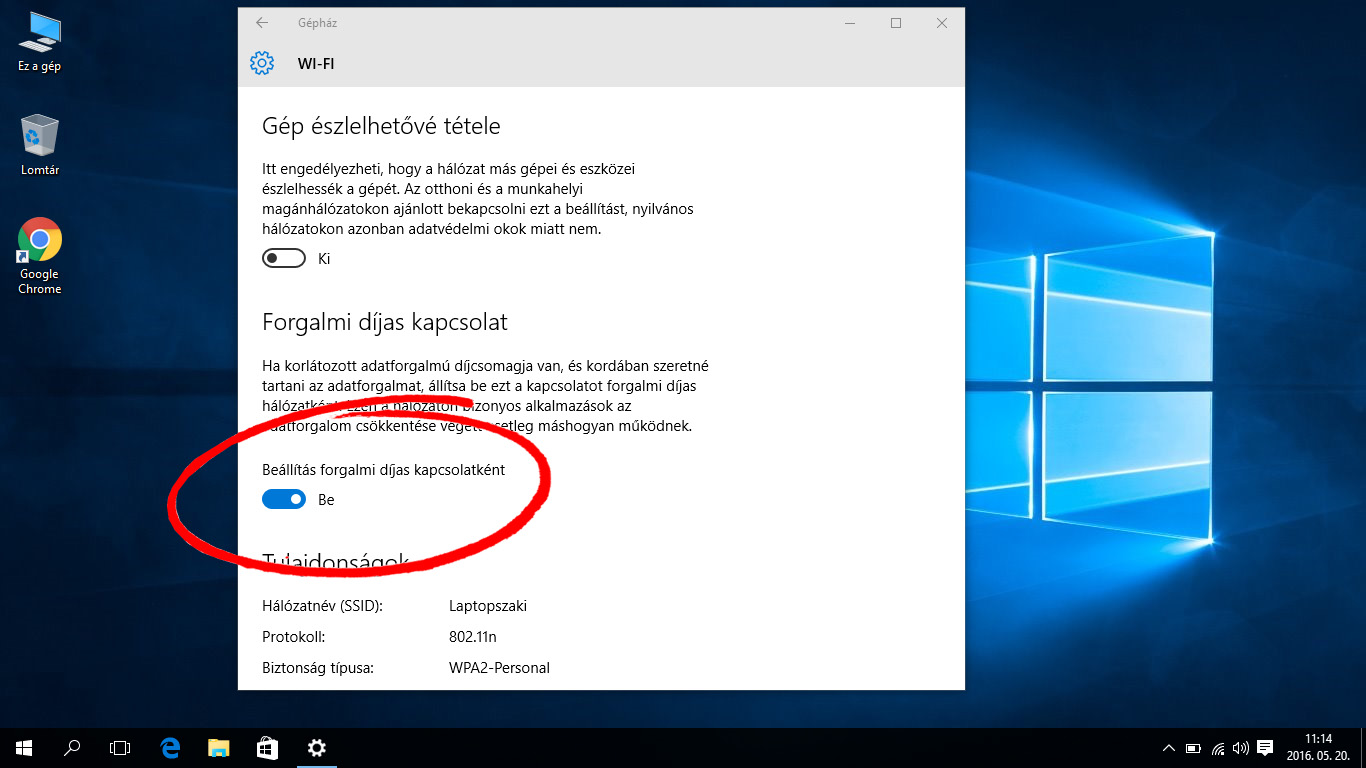Image resolution: width=1366 pixels, height=768 pixels.
Task: Click the Settings gear on the taskbar
Action: pyautogui.click(x=316, y=747)
